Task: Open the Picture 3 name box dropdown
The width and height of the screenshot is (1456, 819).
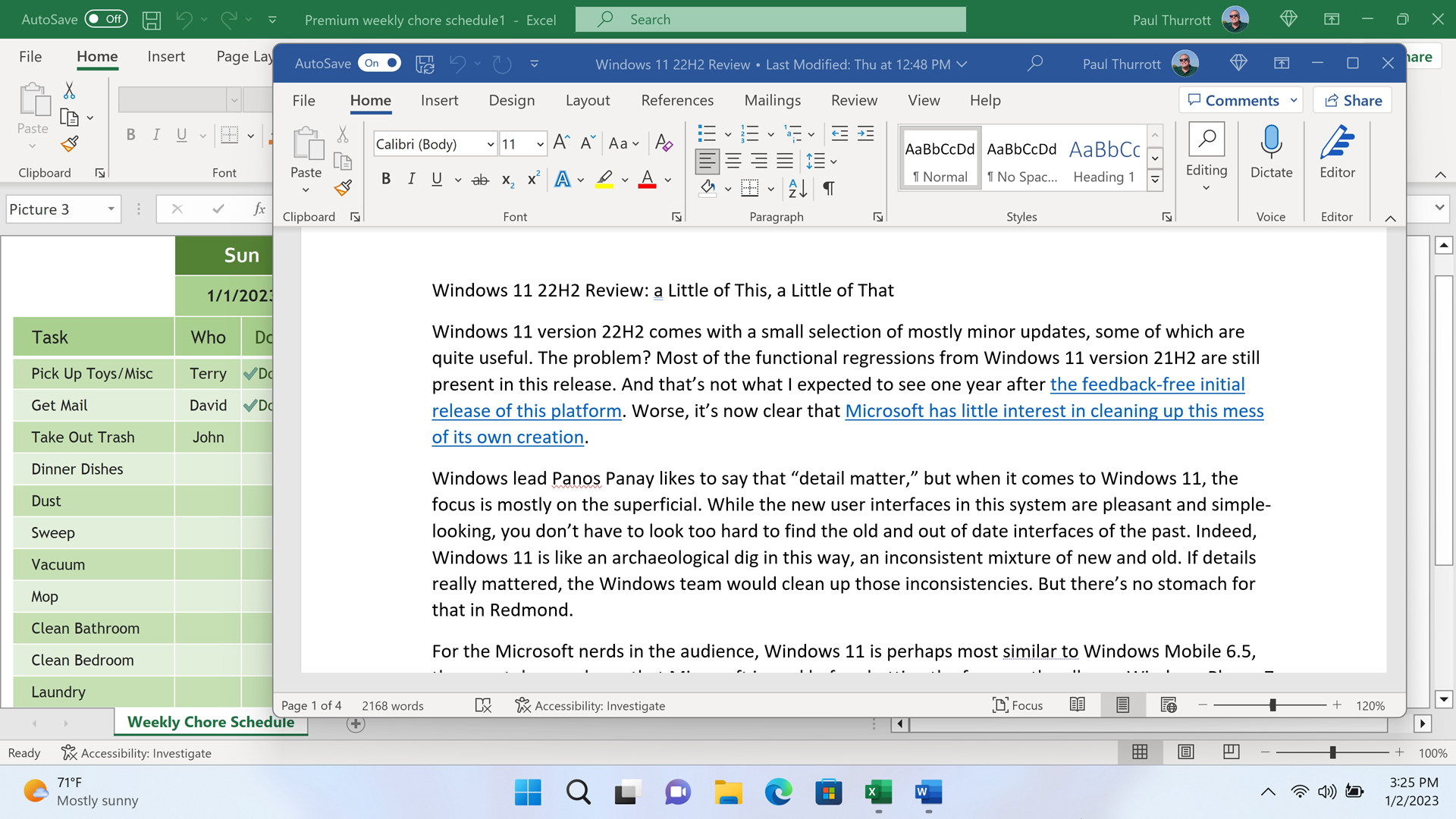Action: click(x=111, y=209)
